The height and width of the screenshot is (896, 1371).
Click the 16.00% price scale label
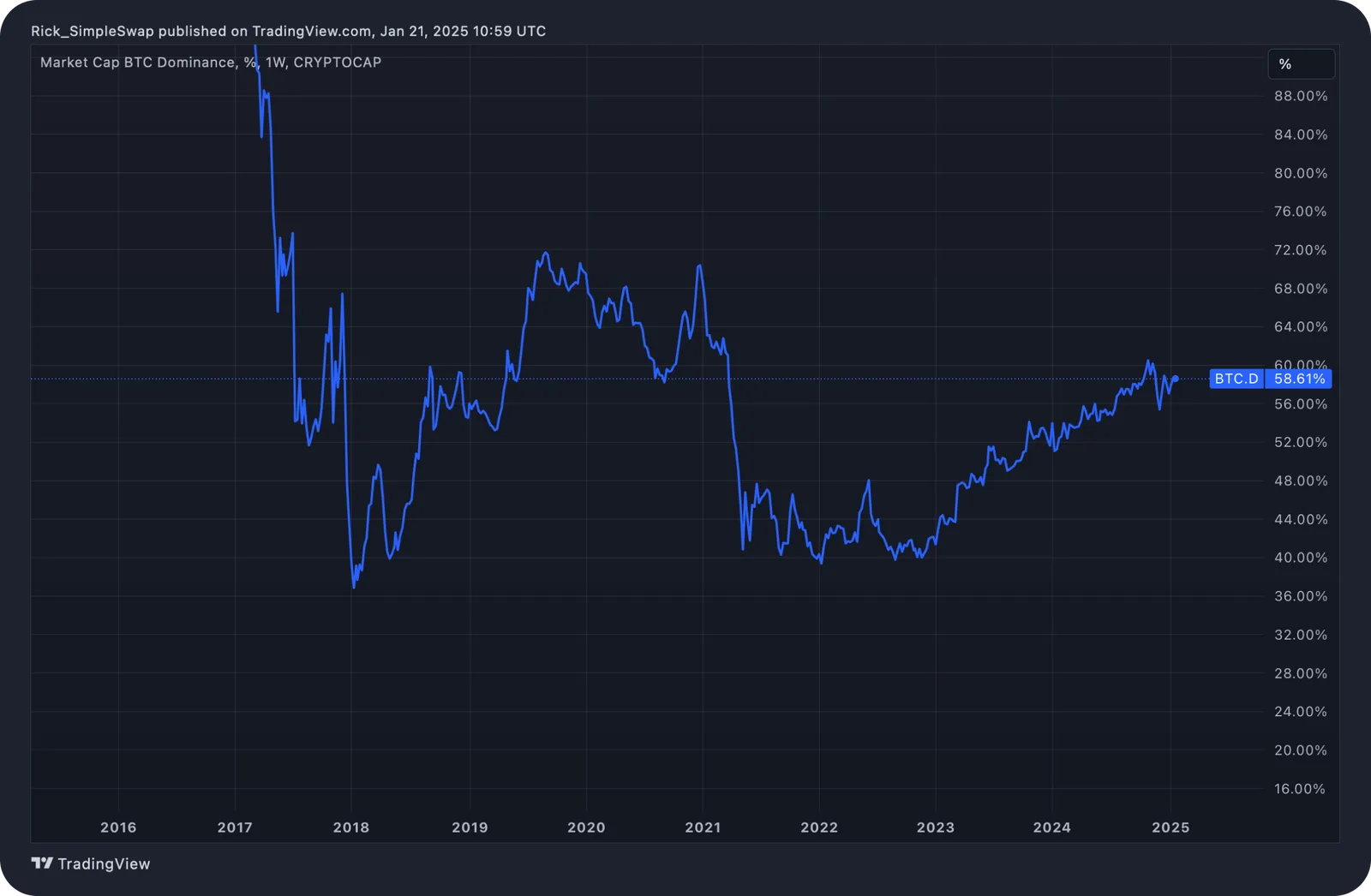pos(1301,789)
